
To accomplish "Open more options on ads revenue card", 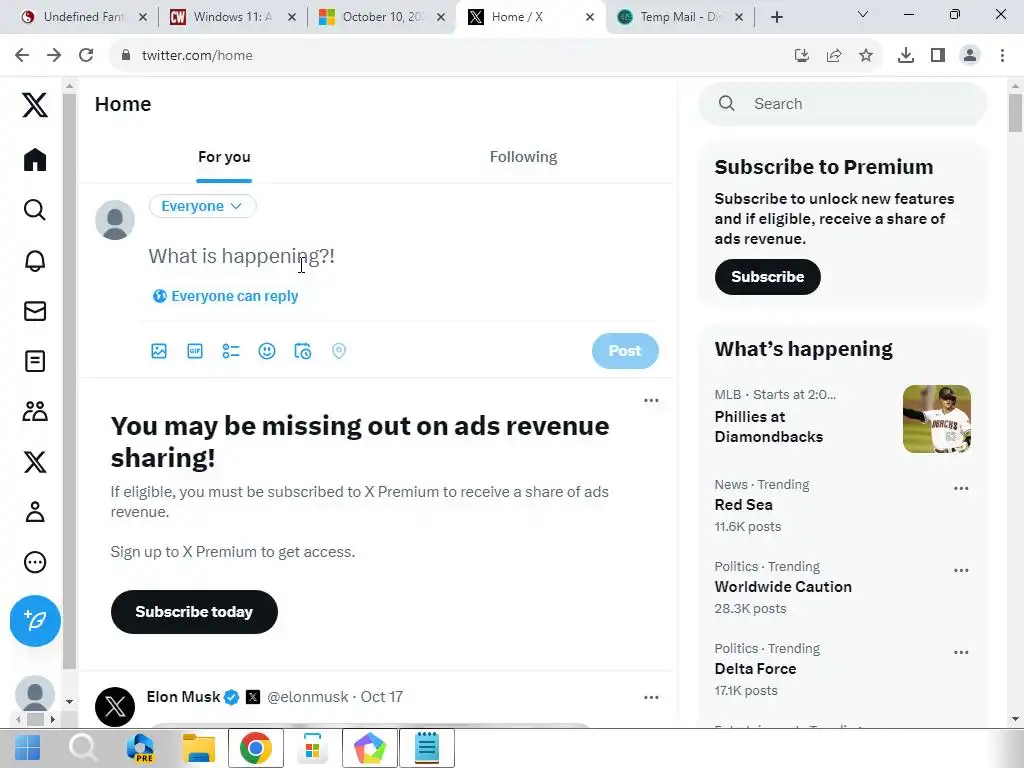I will point(651,400).
